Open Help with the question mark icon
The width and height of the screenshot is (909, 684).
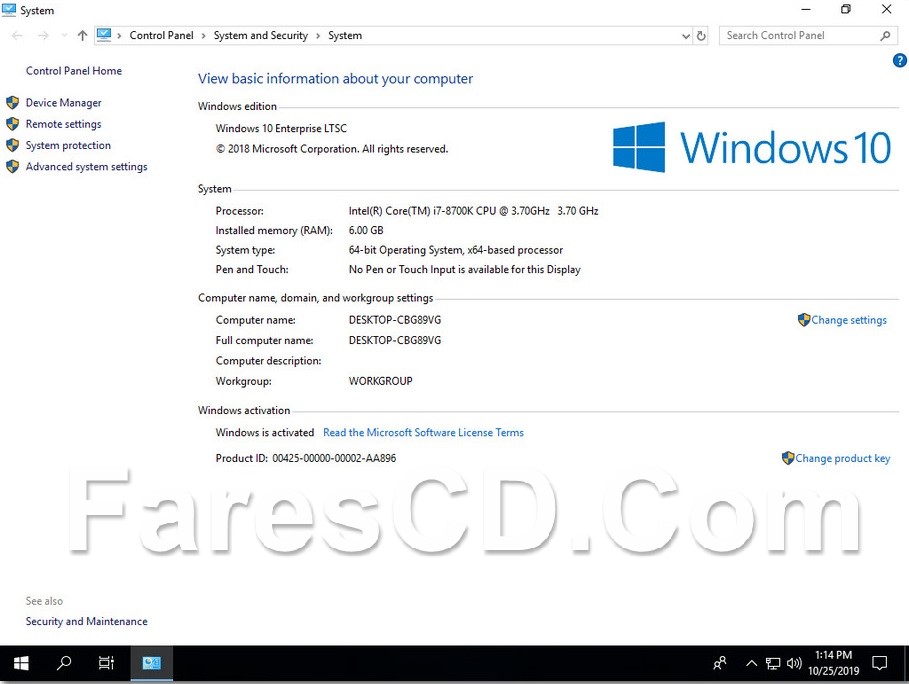900,60
